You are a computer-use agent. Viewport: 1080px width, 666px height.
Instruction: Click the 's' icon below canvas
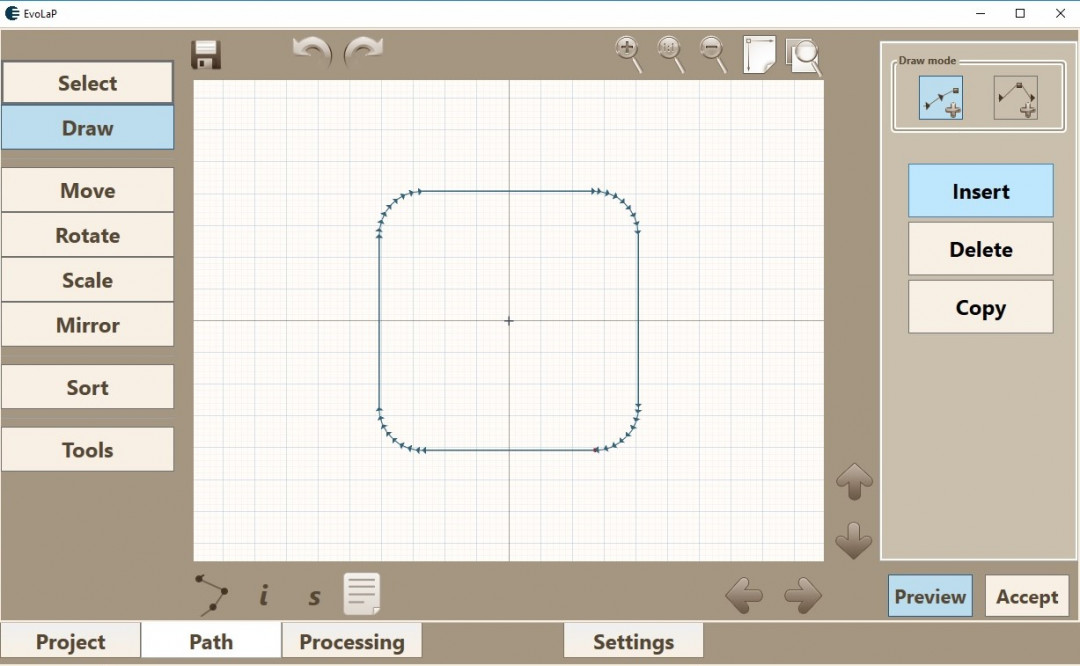tap(314, 597)
